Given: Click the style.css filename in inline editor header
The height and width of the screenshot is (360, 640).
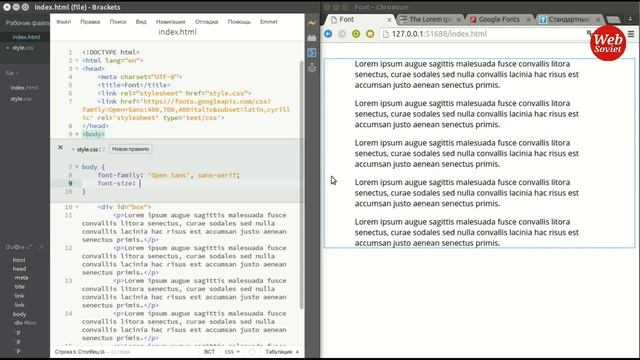Looking at the screenshot, I should [87, 149].
